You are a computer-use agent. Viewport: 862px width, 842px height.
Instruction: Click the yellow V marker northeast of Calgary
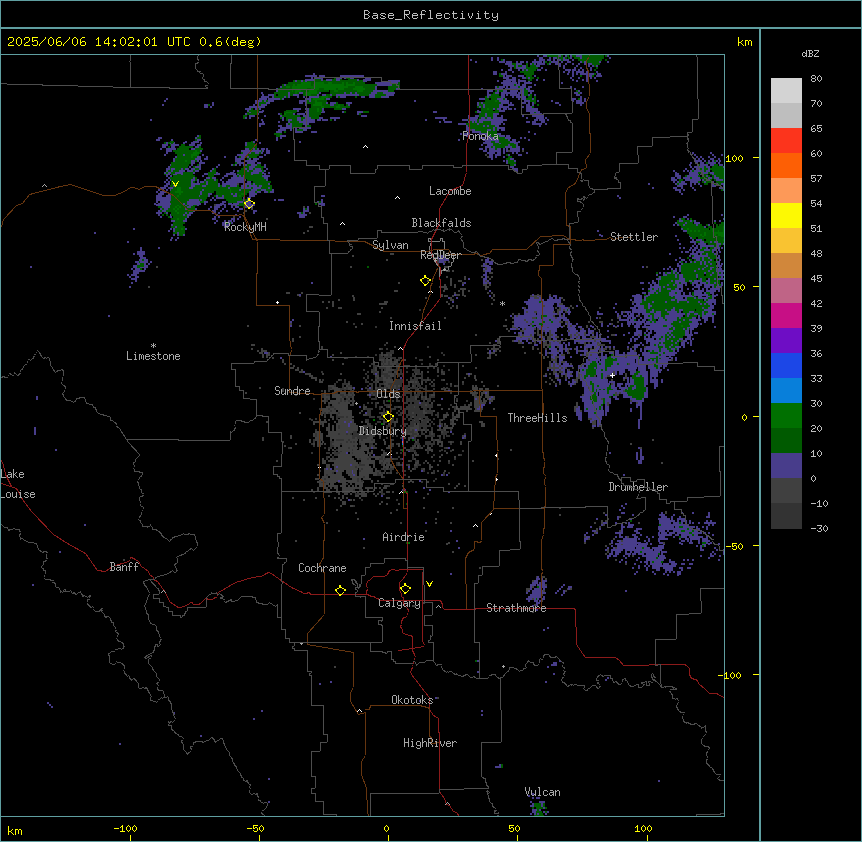click(x=429, y=584)
